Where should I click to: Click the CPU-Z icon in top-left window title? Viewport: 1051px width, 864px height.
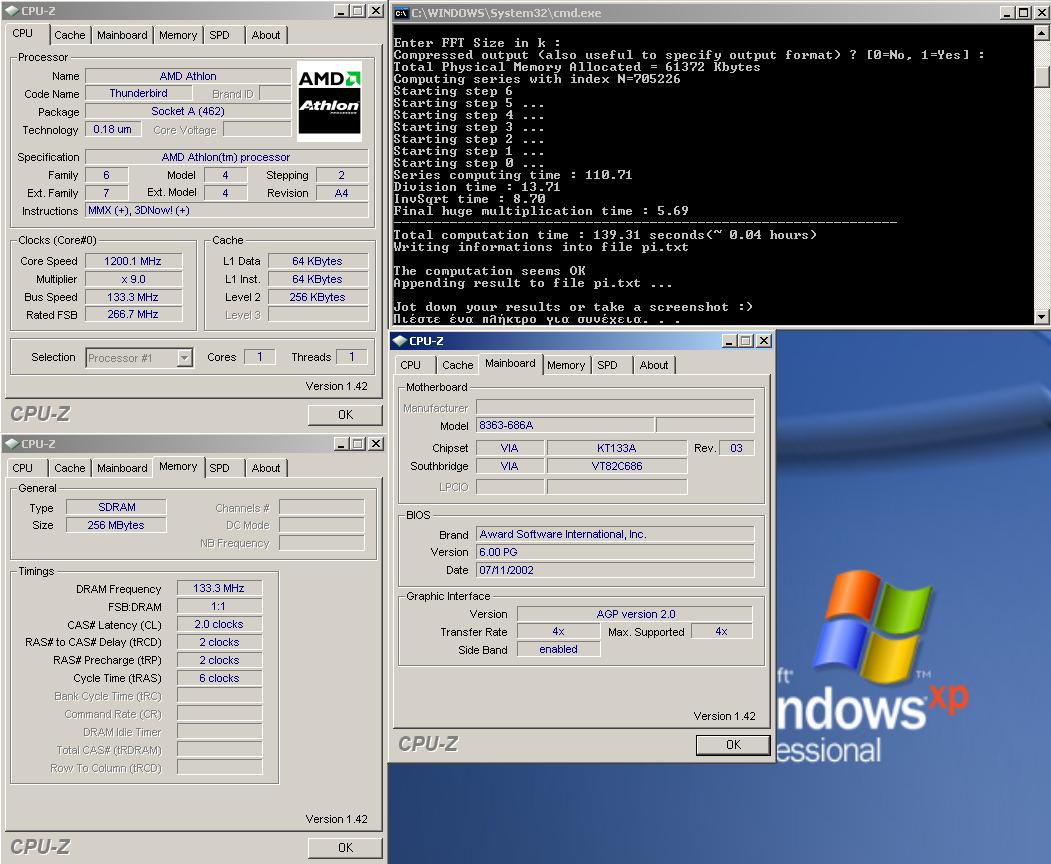click(x=12, y=11)
